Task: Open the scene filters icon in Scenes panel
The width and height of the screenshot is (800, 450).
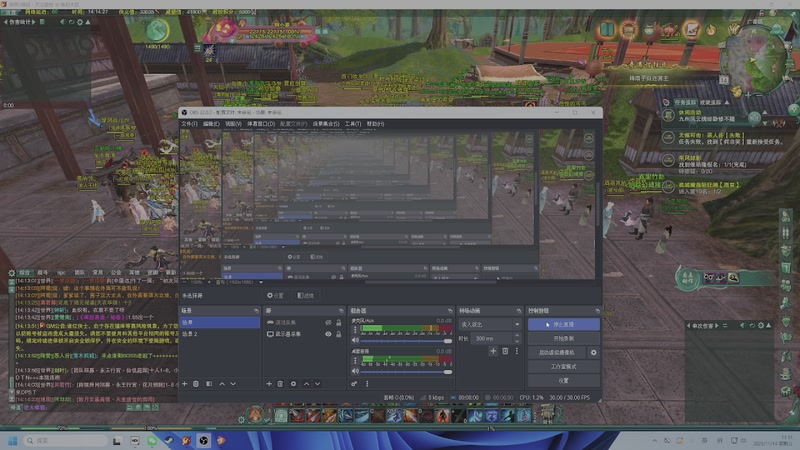Action: tap(209, 384)
